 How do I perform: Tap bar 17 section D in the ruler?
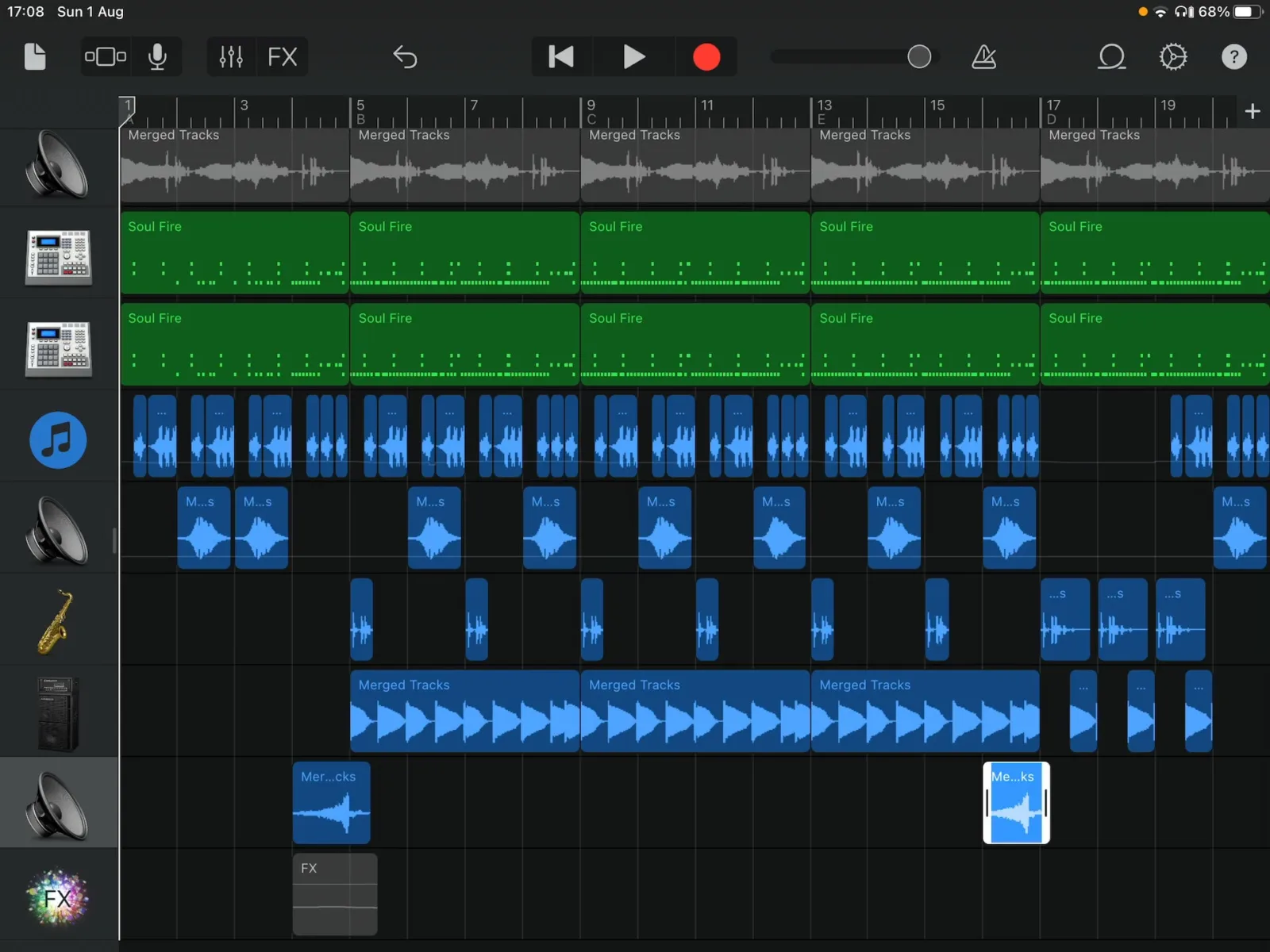coord(1053,112)
